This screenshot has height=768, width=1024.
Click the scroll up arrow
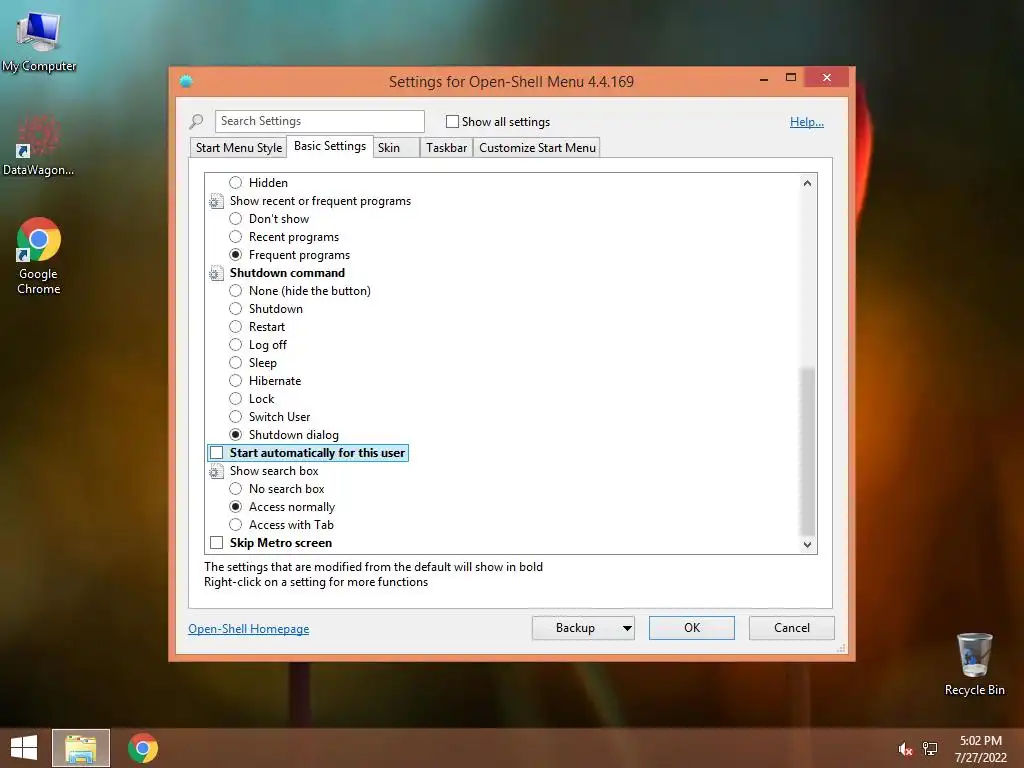[x=807, y=183]
